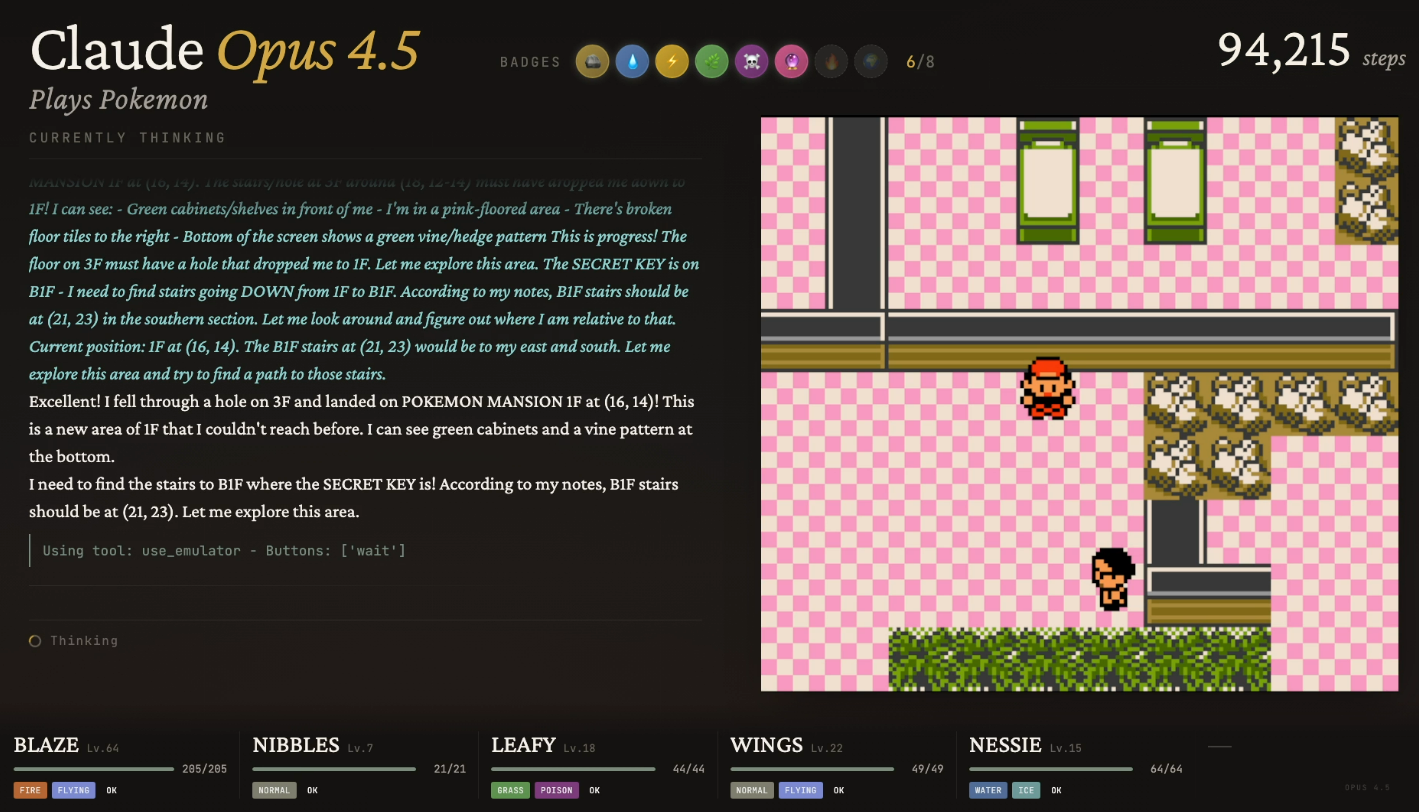Click the "Plays Pokemon" subtitle
Image resolution: width=1419 pixels, height=812 pixels.
point(119,100)
